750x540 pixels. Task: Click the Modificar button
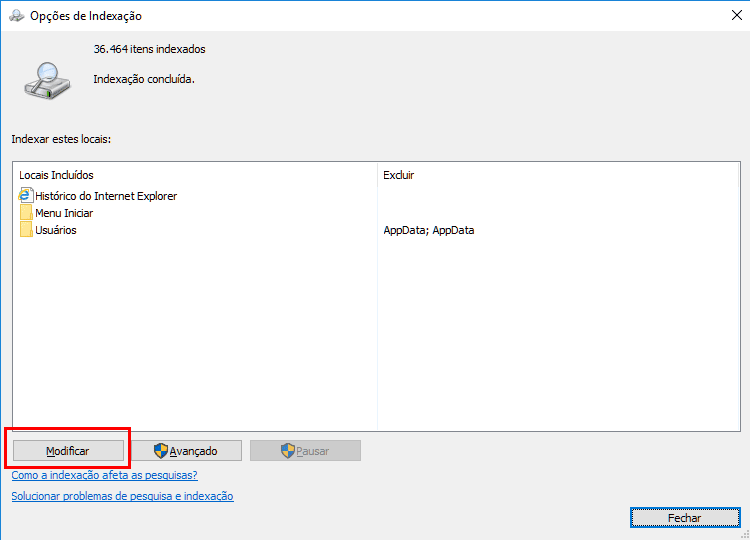coord(68,451)
